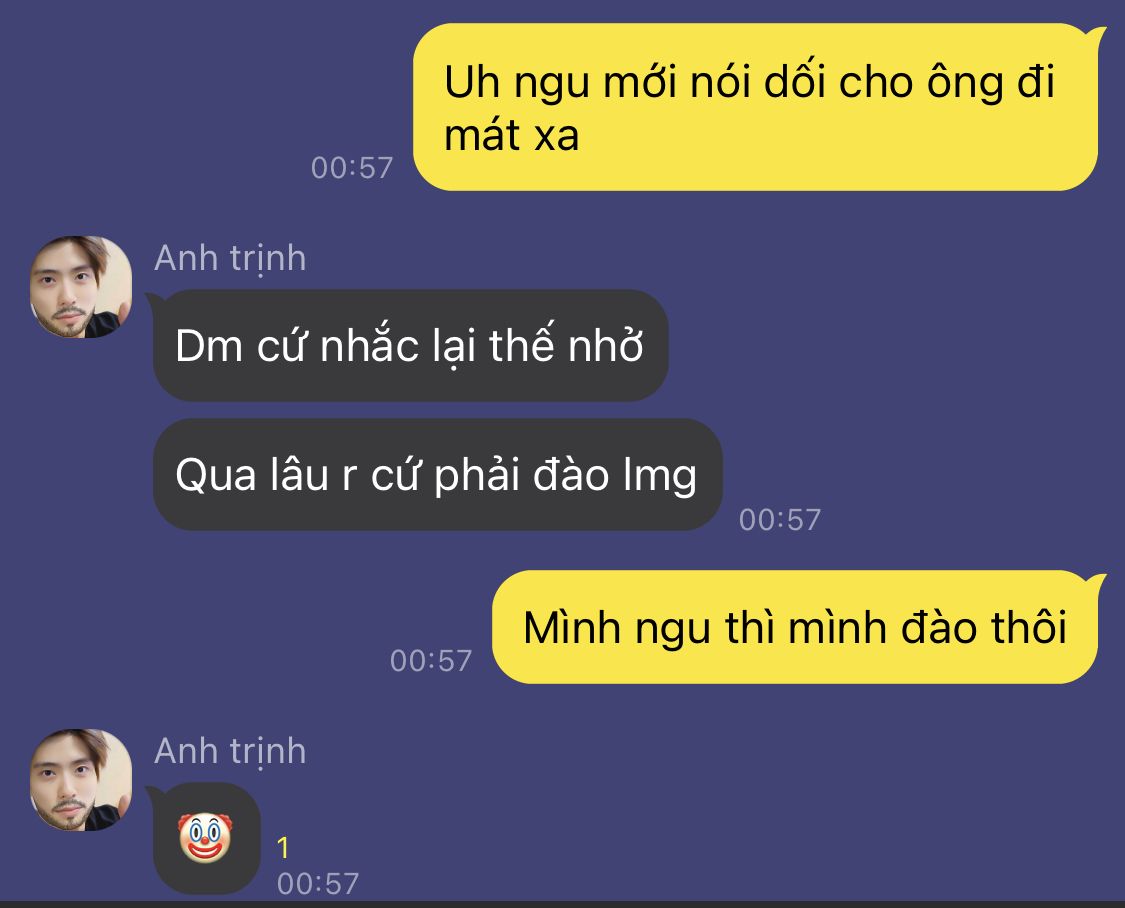Tap the clown face emoji
Screen dimensions: 1125x908
tap(204, 837)
